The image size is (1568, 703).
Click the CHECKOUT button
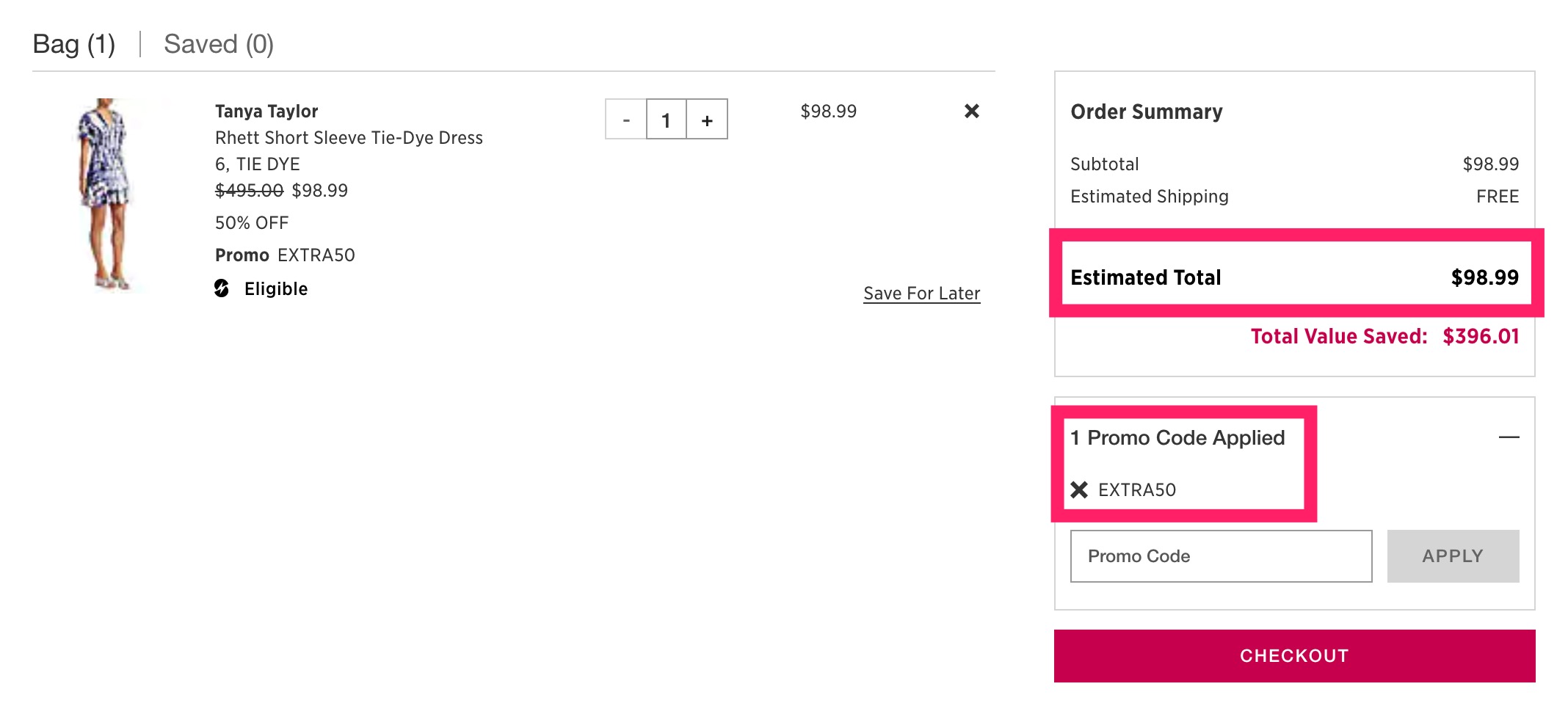point(1294,656)
